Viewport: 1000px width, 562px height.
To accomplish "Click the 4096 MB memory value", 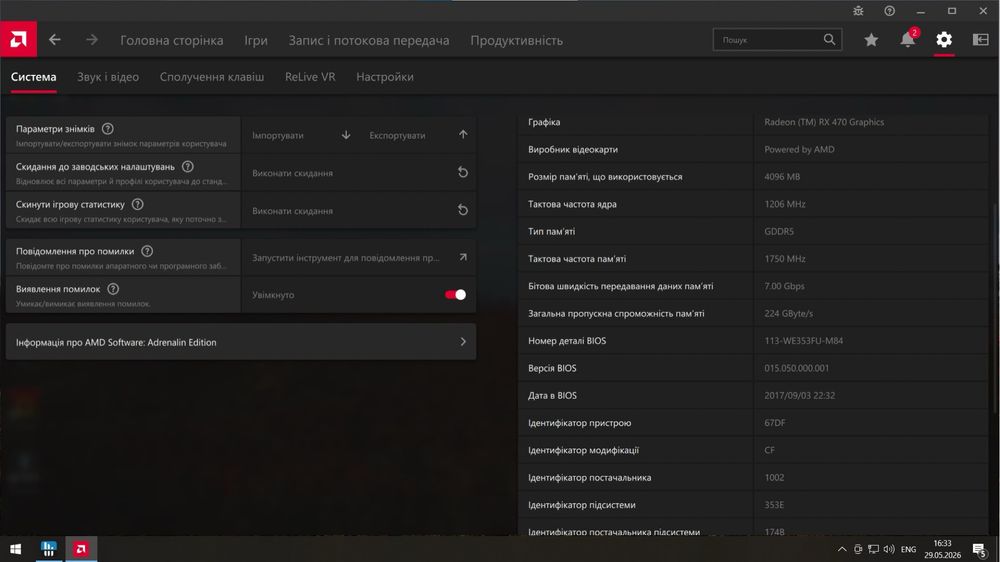I will (782, 177).
